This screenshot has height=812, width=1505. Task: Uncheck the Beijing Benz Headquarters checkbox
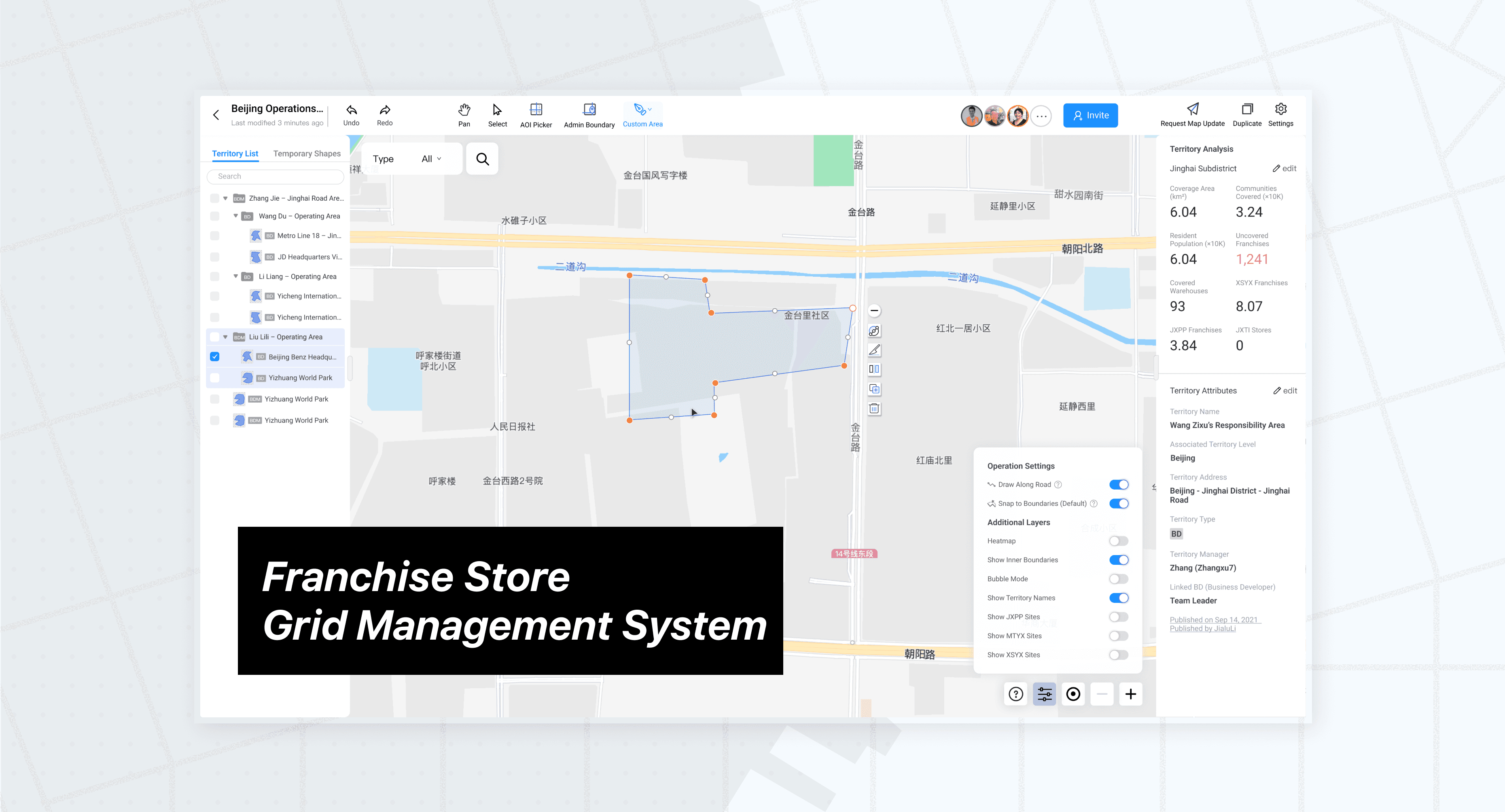(215, 356)
